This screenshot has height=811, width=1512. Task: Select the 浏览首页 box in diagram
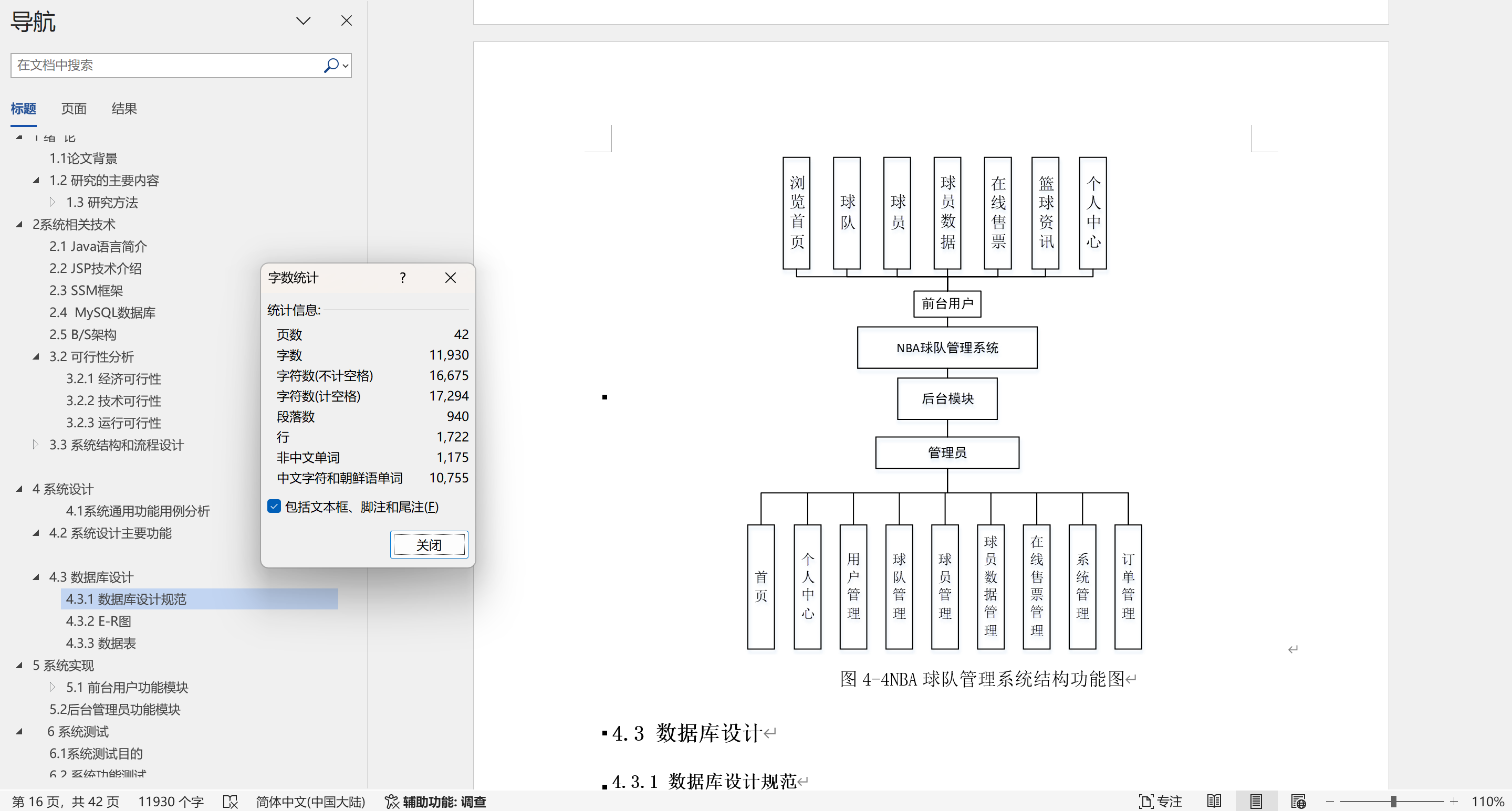[x=797, y=213]
